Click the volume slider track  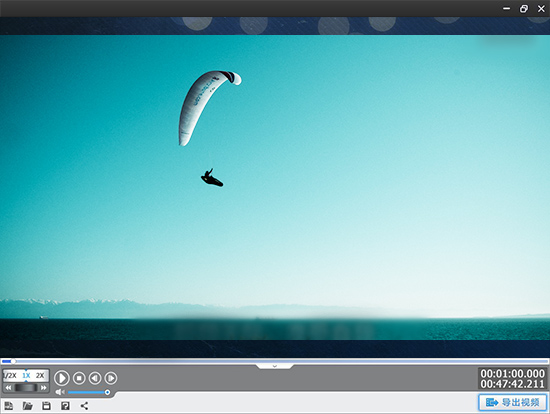[88, 392]
